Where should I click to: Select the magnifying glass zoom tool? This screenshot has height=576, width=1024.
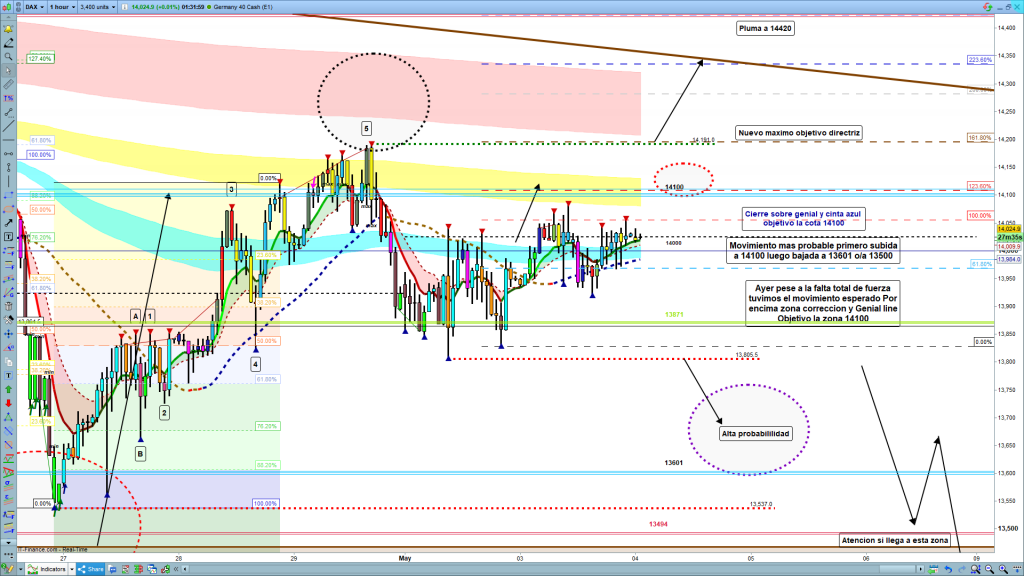[x=8, y=57]
